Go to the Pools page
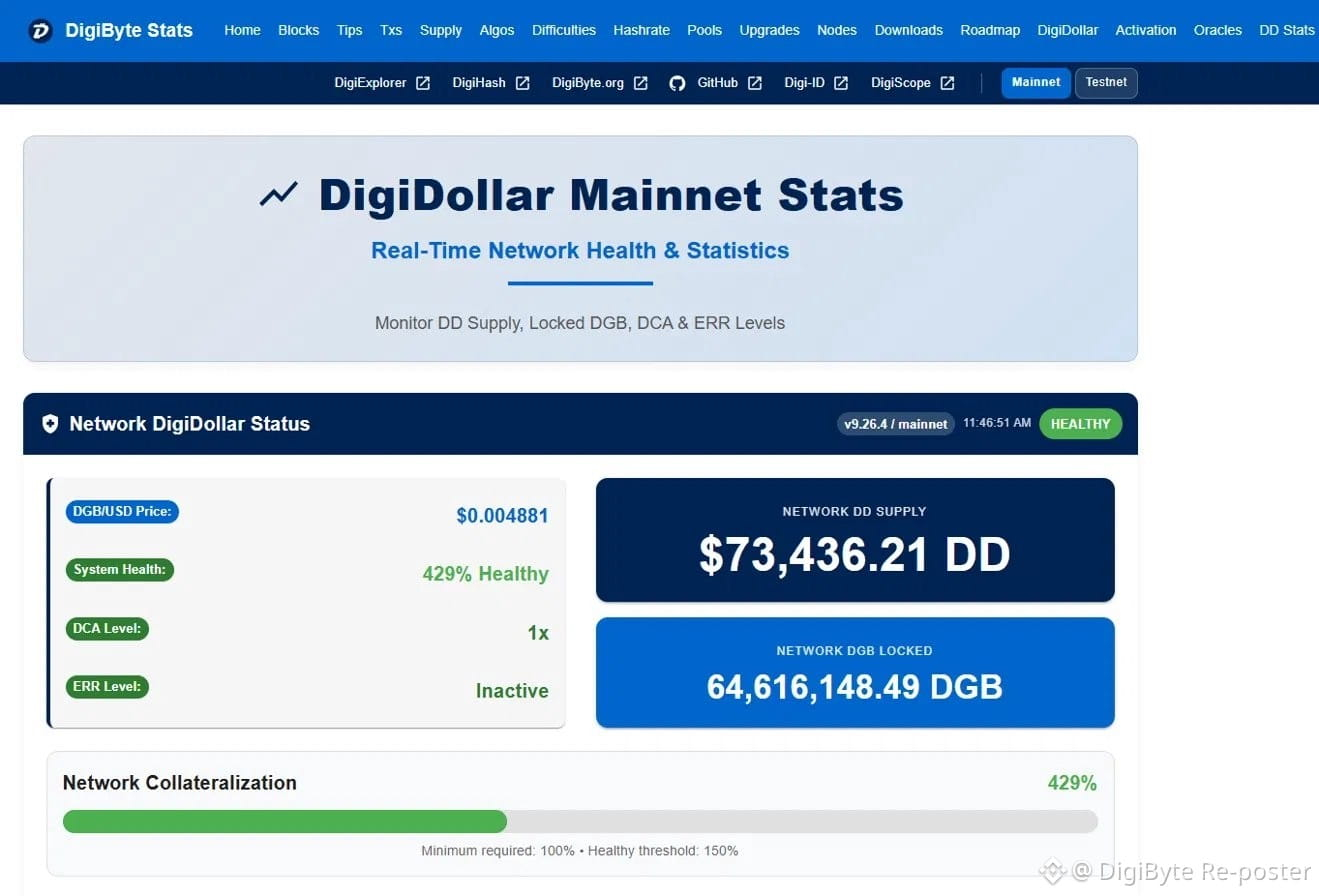 point(705,30)
